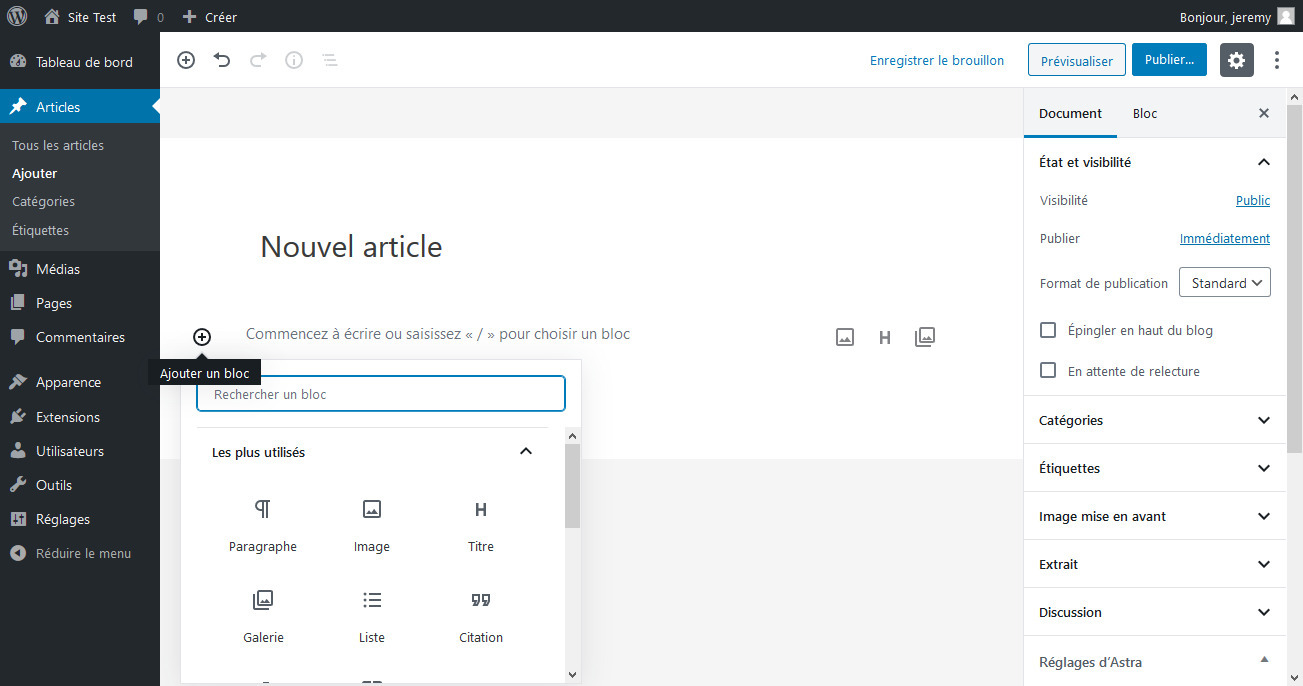Viewport: 1303px width, 686px height.
Task: Change visibility via Public link
Action: [x=1253, y=200]
